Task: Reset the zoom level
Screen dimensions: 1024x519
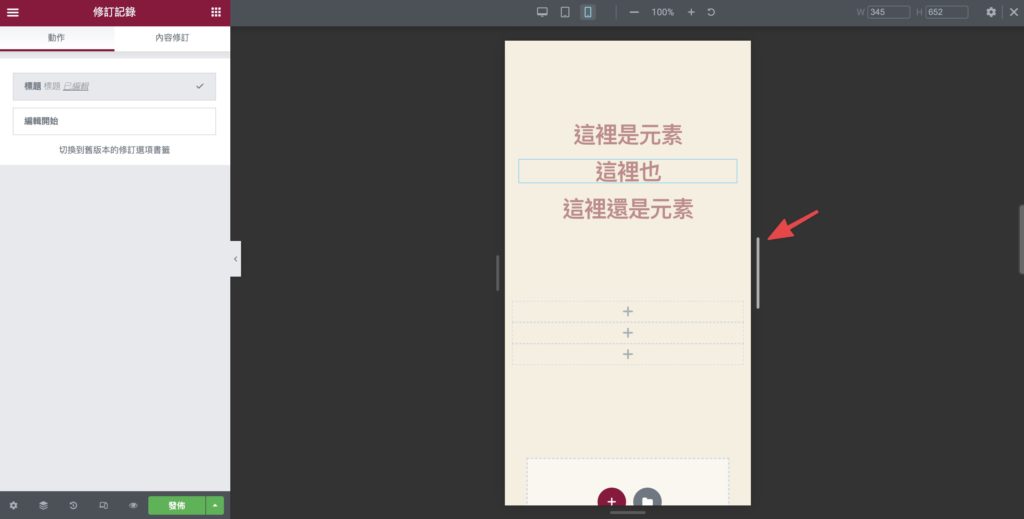Action: coord(711,12)
